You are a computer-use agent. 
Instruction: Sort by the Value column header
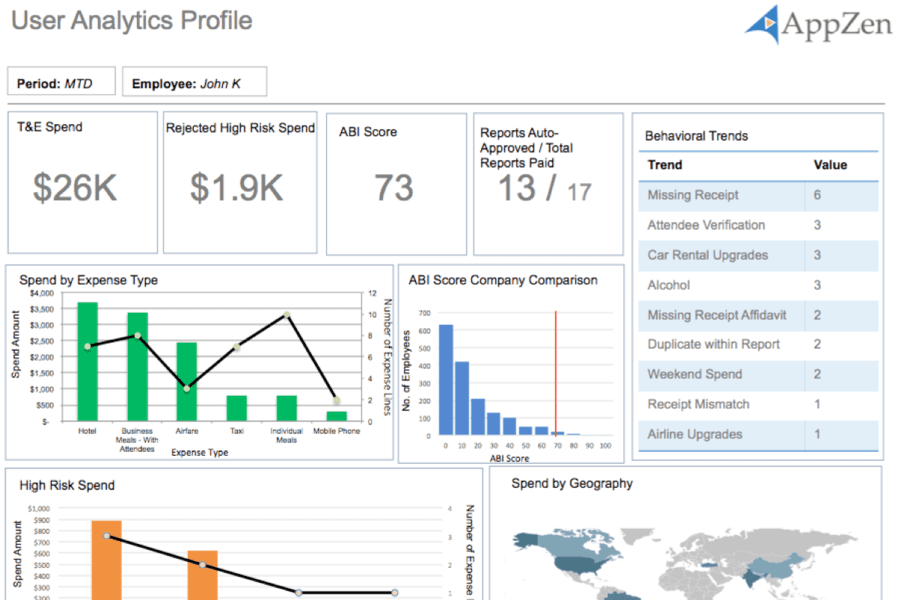(x=830, y=165)
